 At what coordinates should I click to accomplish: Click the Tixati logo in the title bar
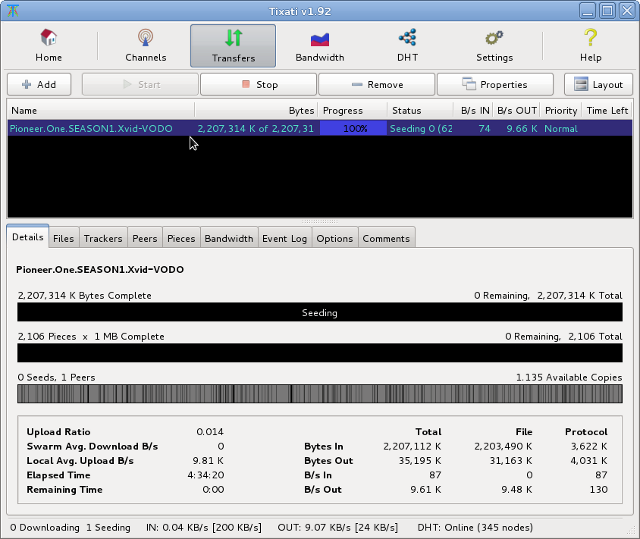(x=13, y=11)
